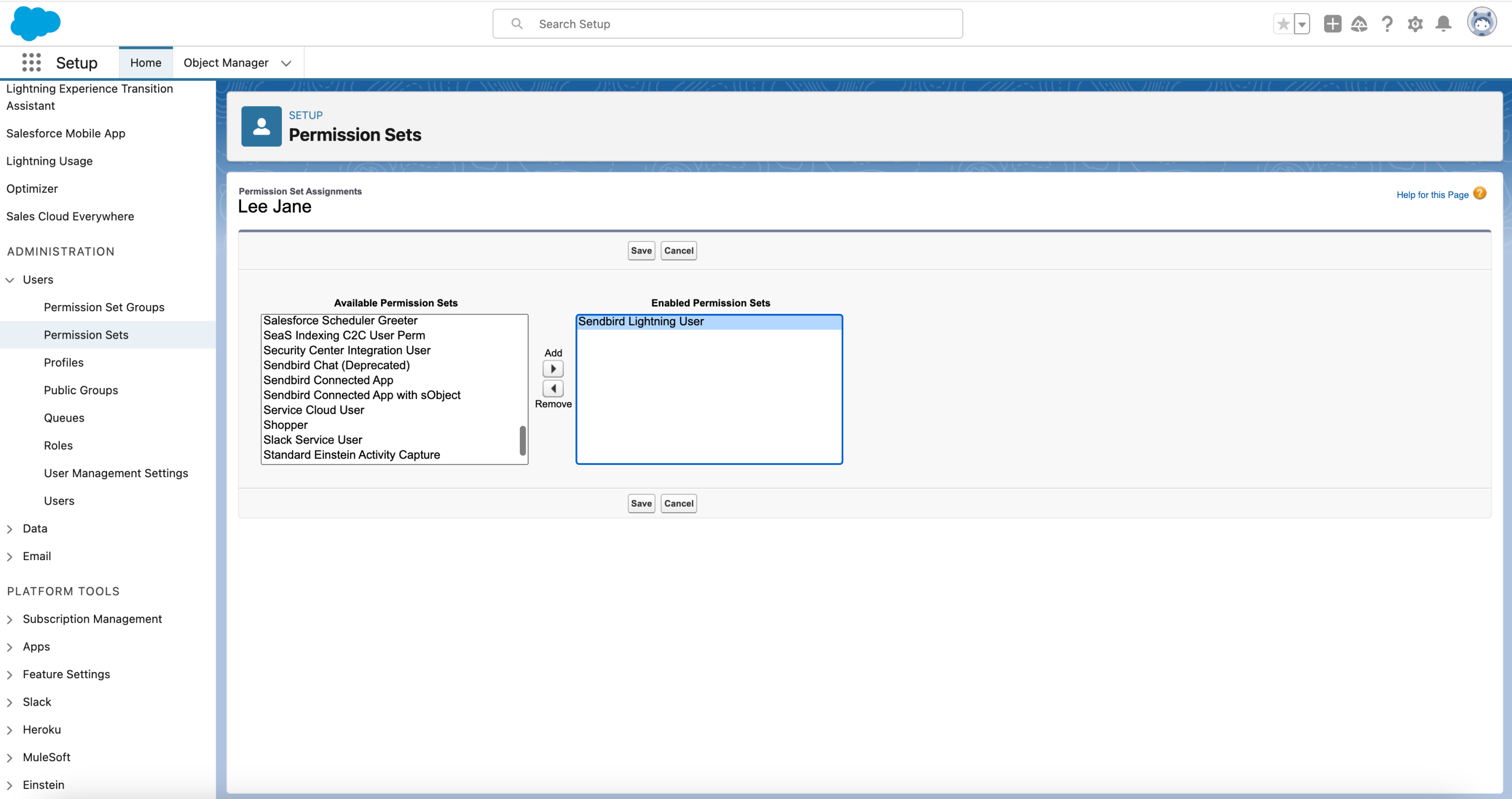
Task: Select Service Cloud User from Available Permission Sets
Action: point(313,410)
